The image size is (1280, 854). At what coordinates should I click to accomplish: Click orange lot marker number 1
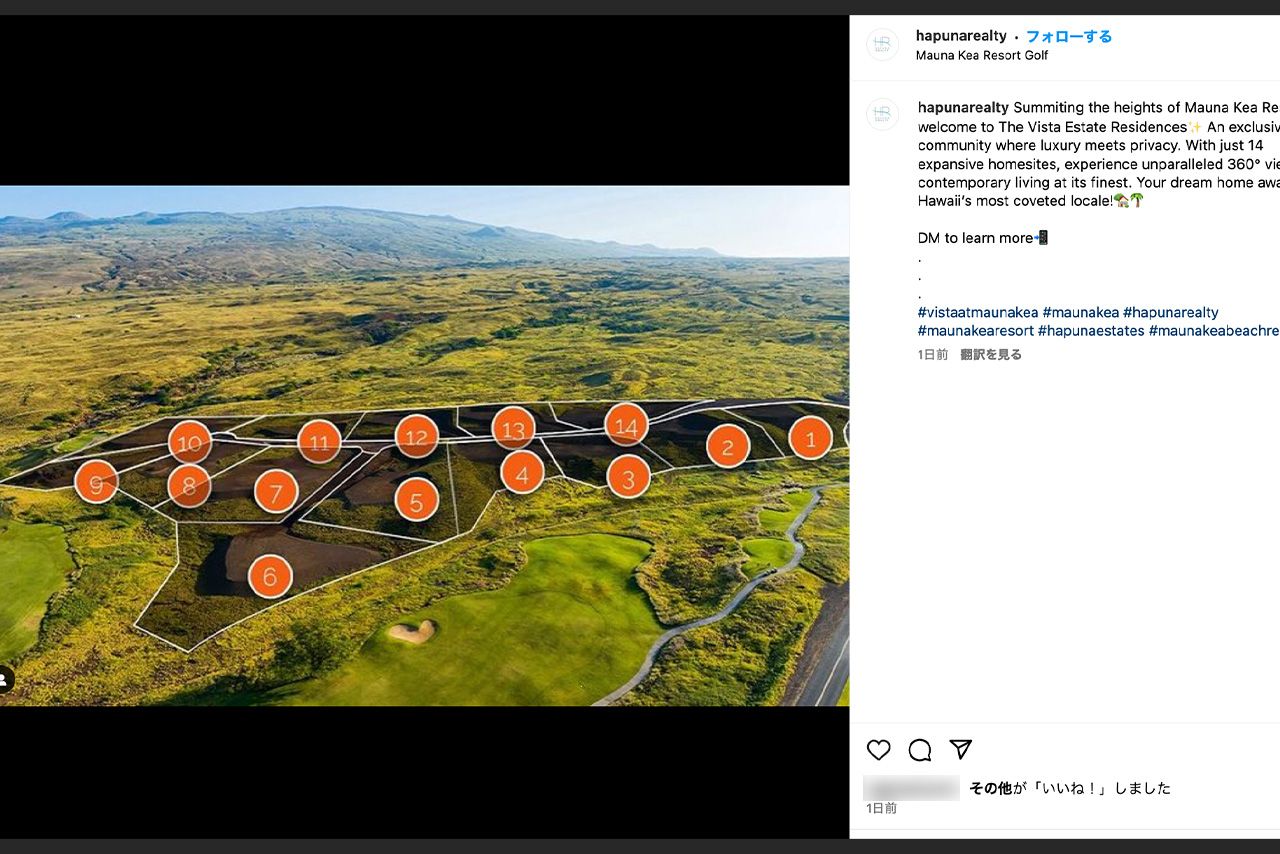click(x=810, y=438)
